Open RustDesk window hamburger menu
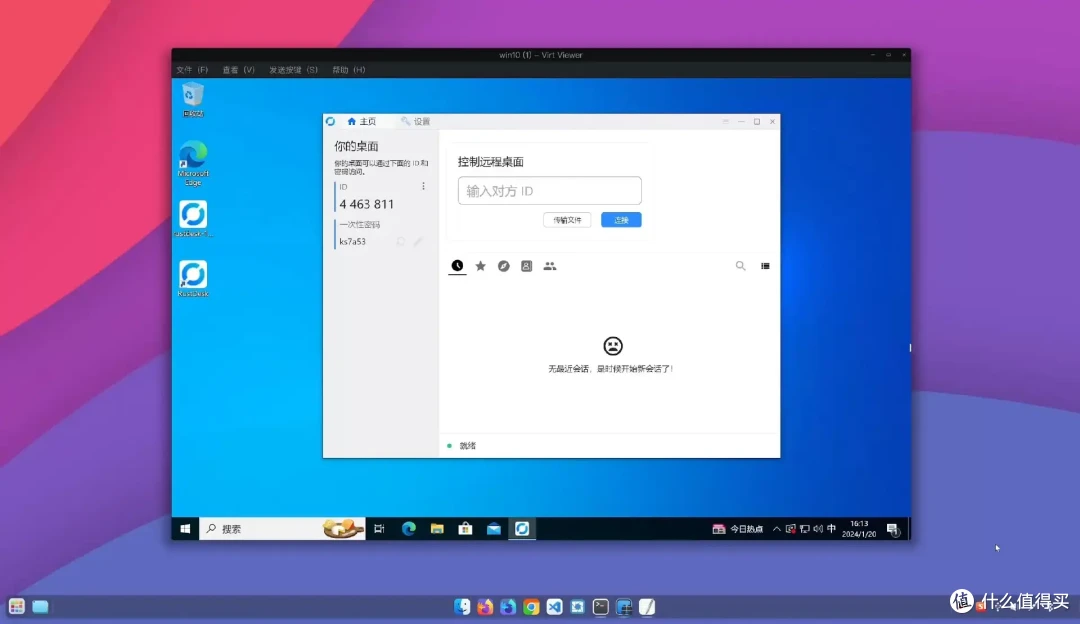Viewport: 1080px width, 624px height. click(x=725, y=121)
